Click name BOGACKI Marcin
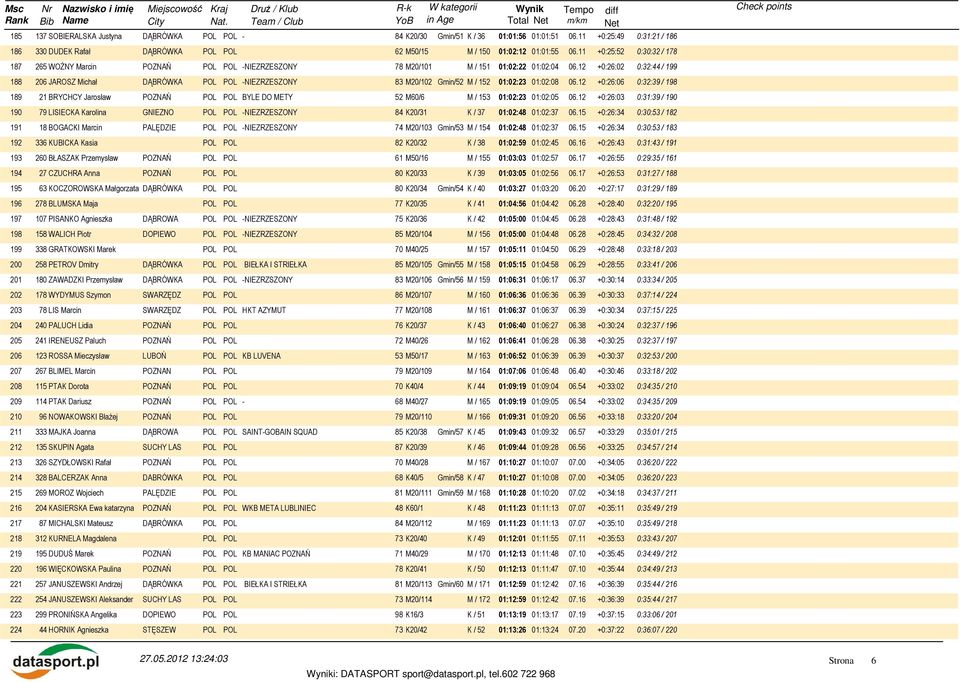Image resolution: width=960 pixels, height=682 pixels. (75, 128)
